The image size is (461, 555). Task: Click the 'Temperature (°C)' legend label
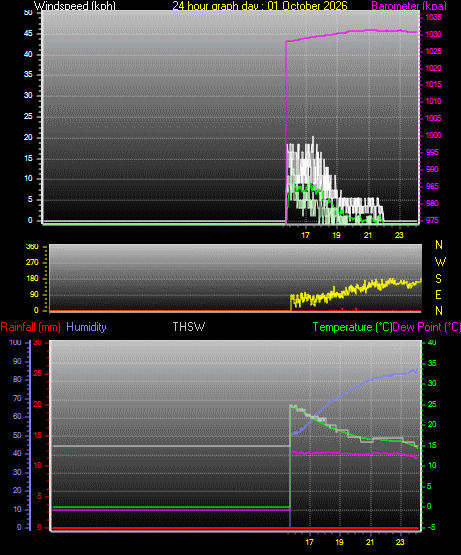point(352,327)
